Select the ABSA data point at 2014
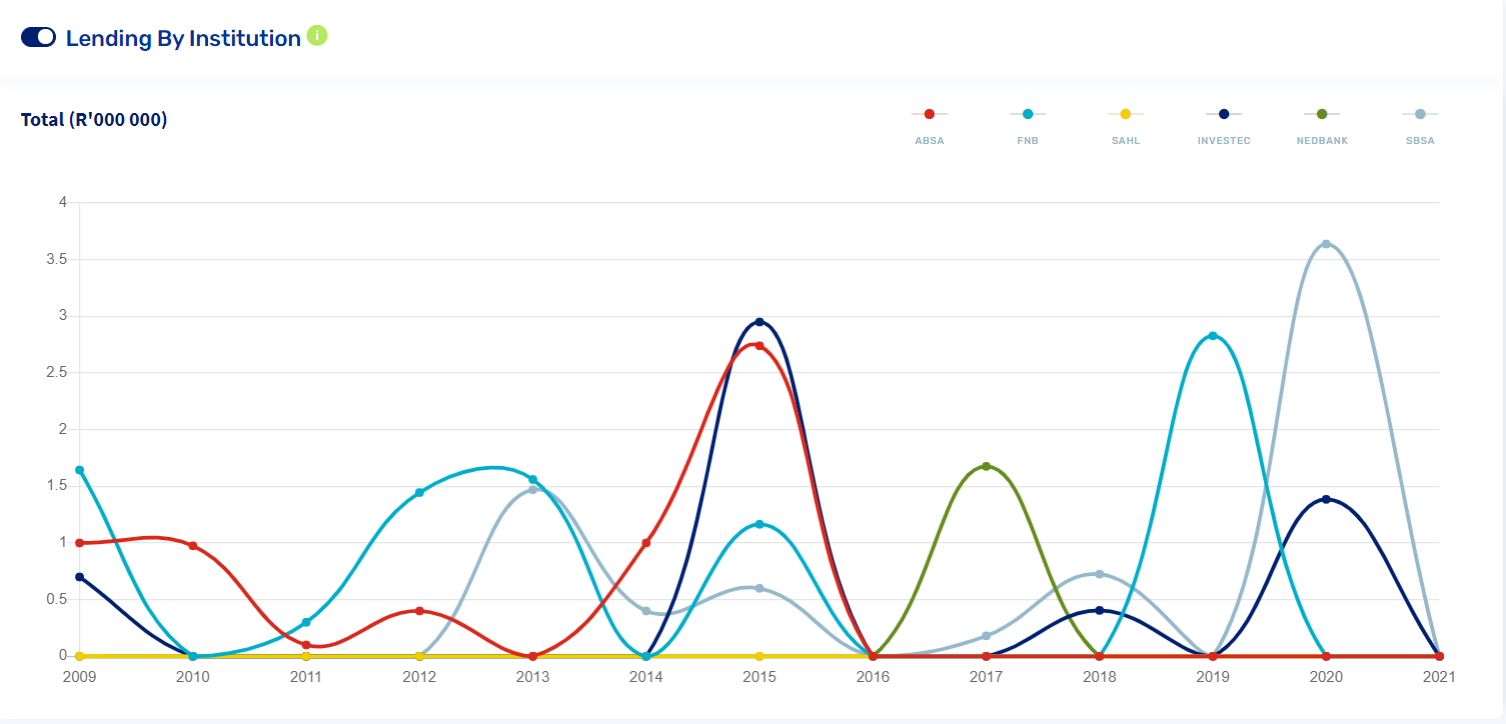The image size is (1506, 724). (x=646, y=543)
